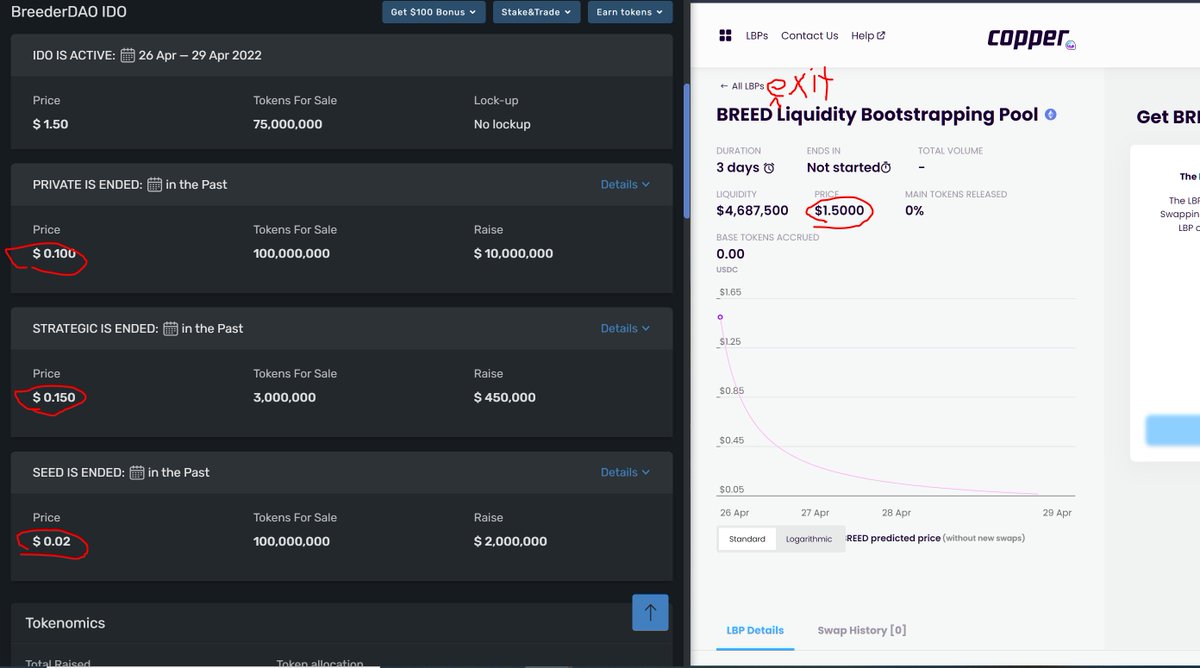Open Contact Us in the Copper header
This screenshot has height=668, width=1200.
(x=809, y=36)
